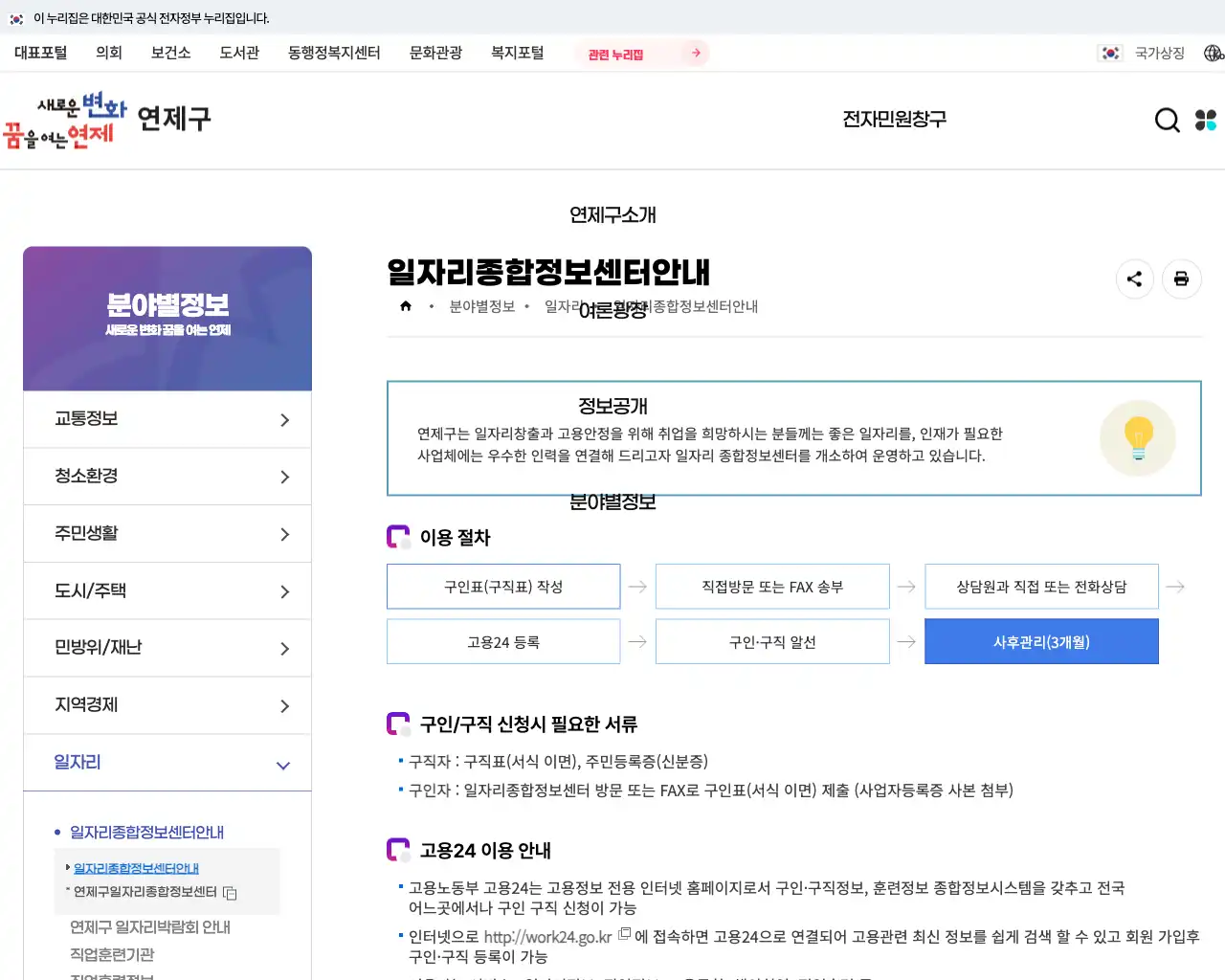1225x980 pixels.
Task: Open the globe language icon in the header
Action: click(1215, 54)
